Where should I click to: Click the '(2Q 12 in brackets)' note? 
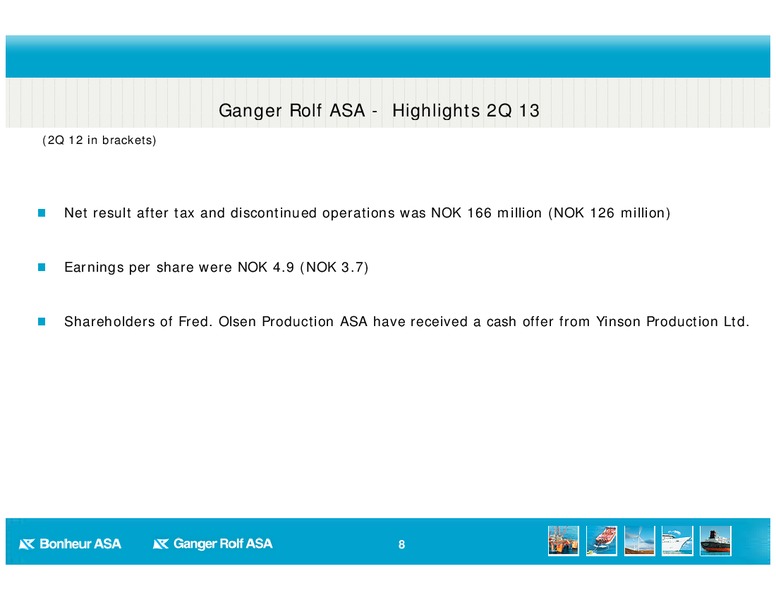point(99,140)
